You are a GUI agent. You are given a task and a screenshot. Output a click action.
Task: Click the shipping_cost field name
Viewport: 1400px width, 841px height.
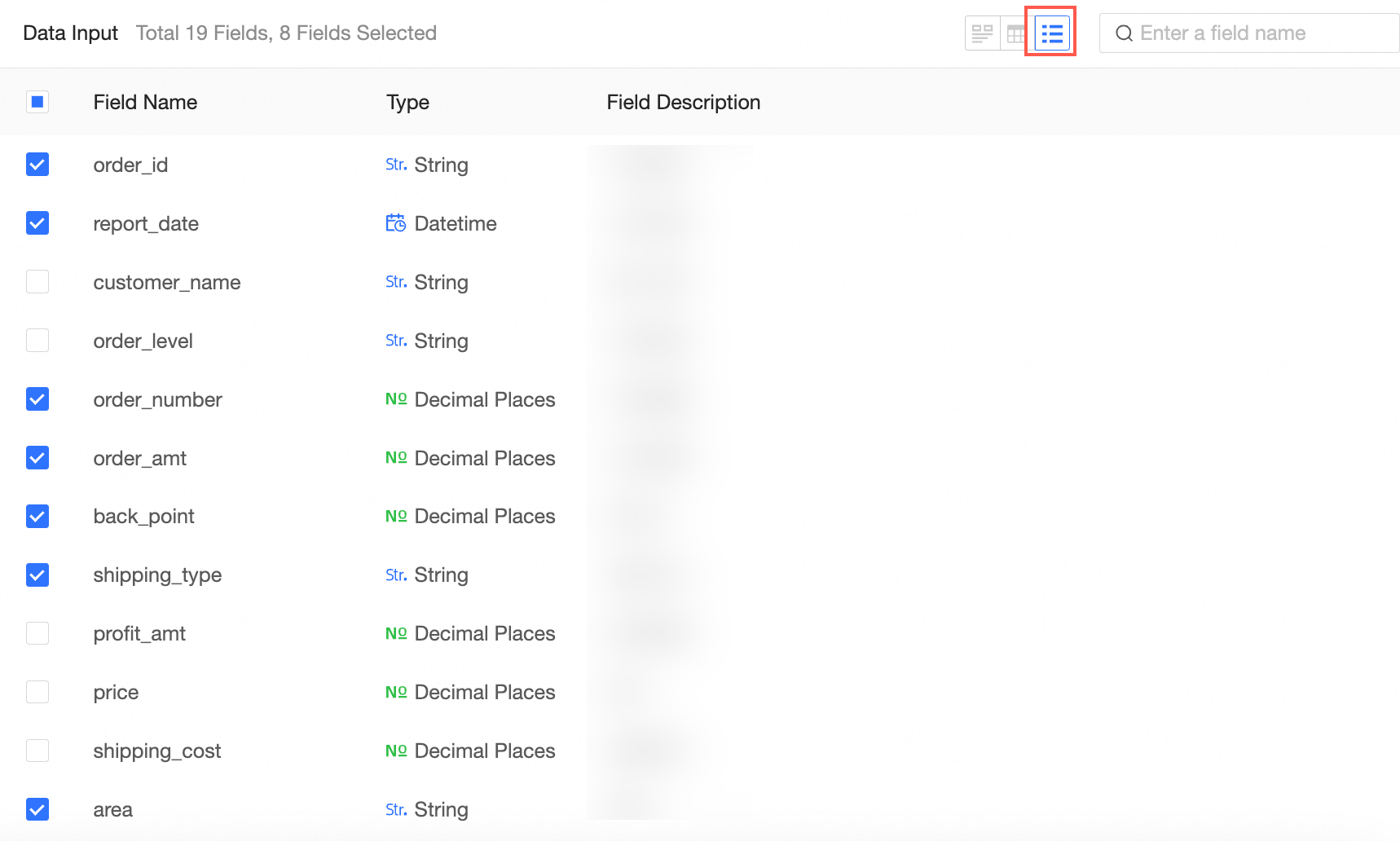click(x=156, y=751)
